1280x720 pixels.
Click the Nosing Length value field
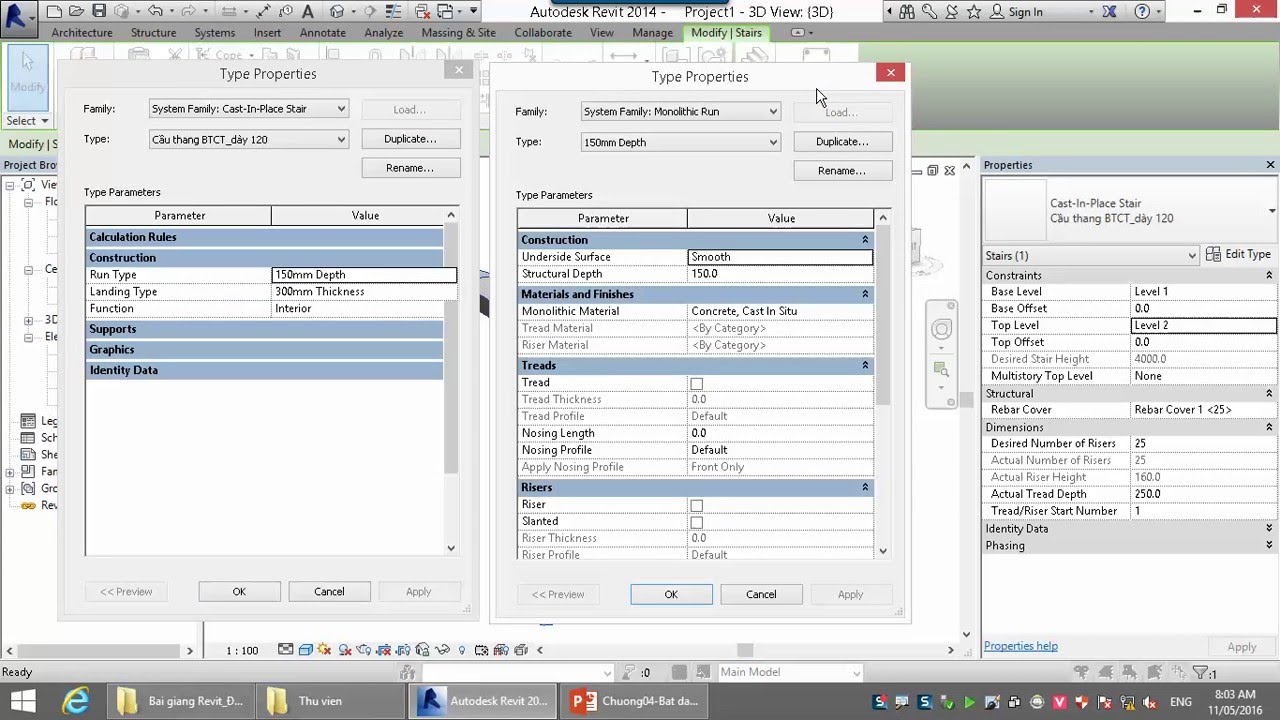[780, 433]
